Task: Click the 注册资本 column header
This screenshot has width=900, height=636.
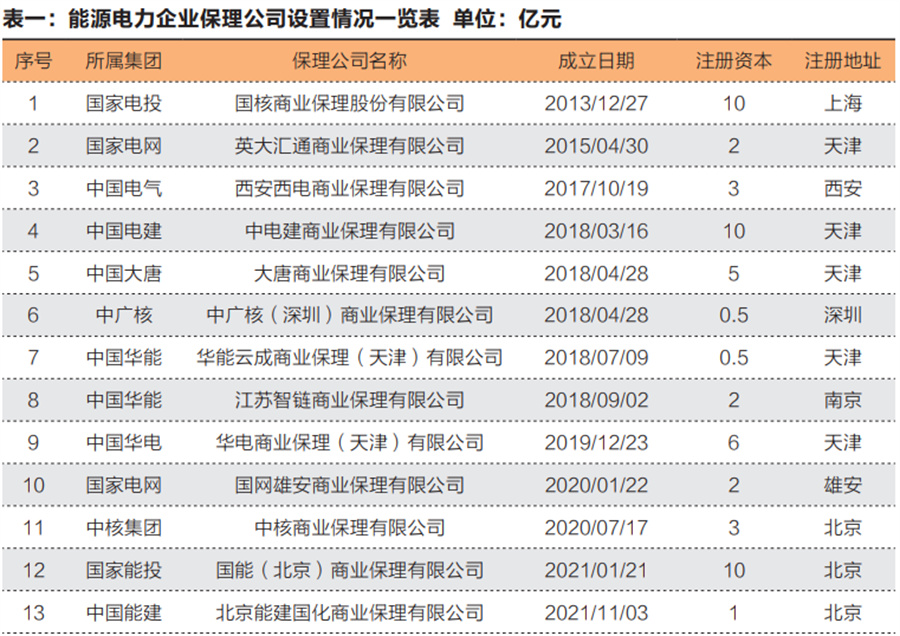Action: pos(734,61)
